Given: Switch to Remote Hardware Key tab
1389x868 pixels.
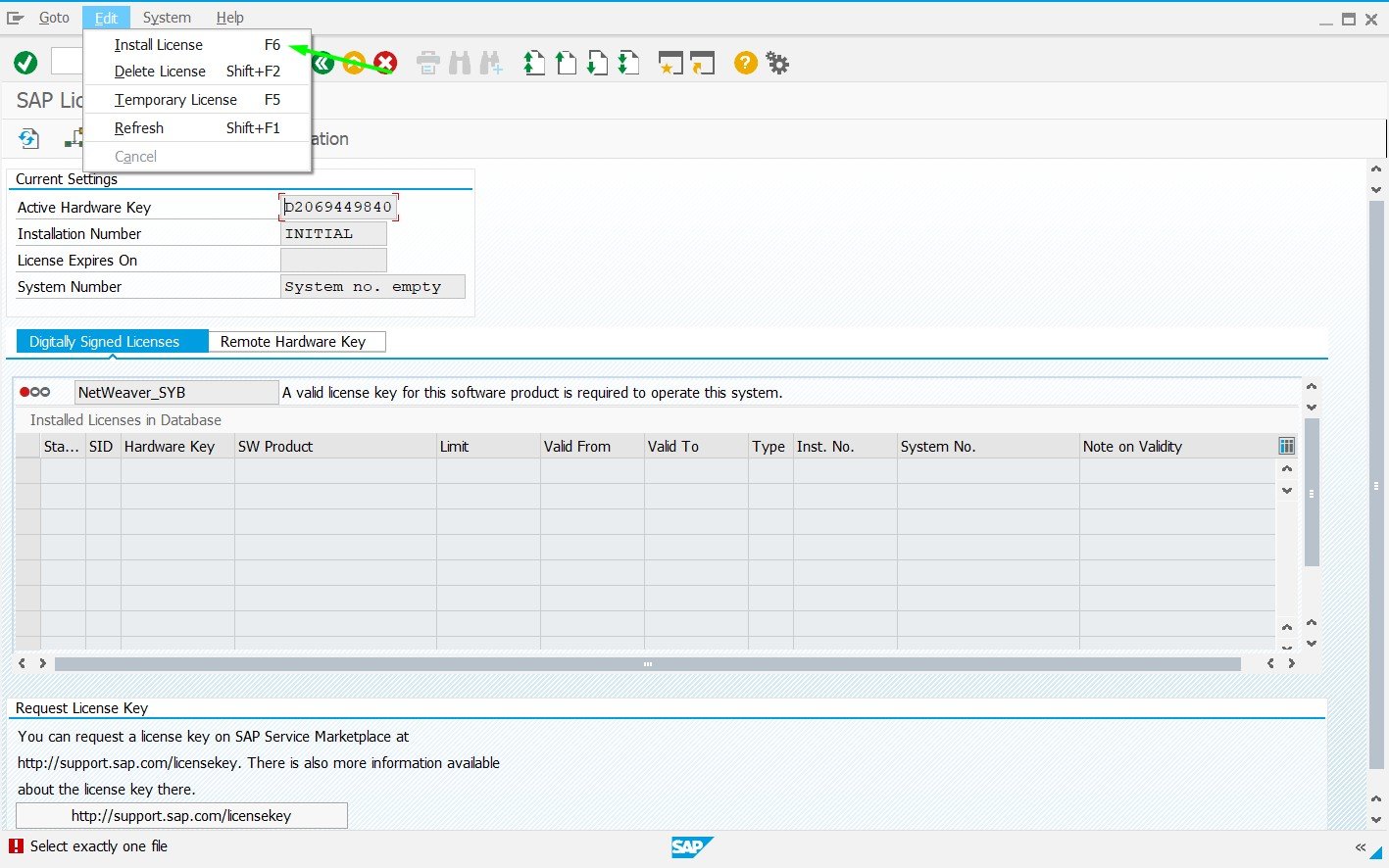Looking at the screenshot, I should [297, 341].
